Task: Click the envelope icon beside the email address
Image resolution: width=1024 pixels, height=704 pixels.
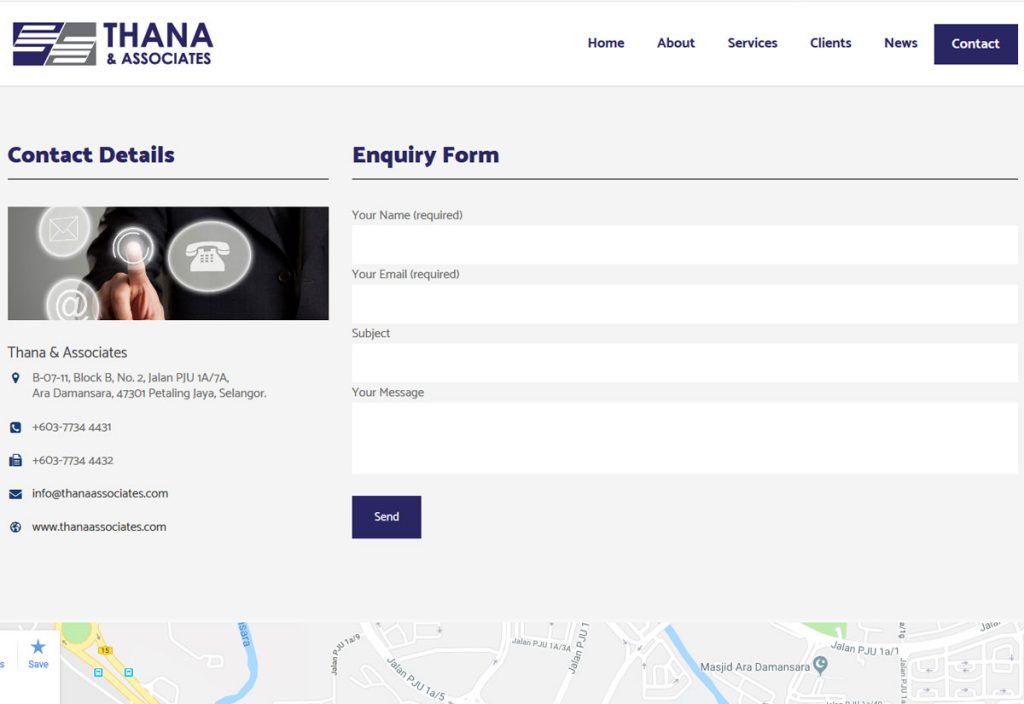Action: pyautogui.click(x=15, y=494)
